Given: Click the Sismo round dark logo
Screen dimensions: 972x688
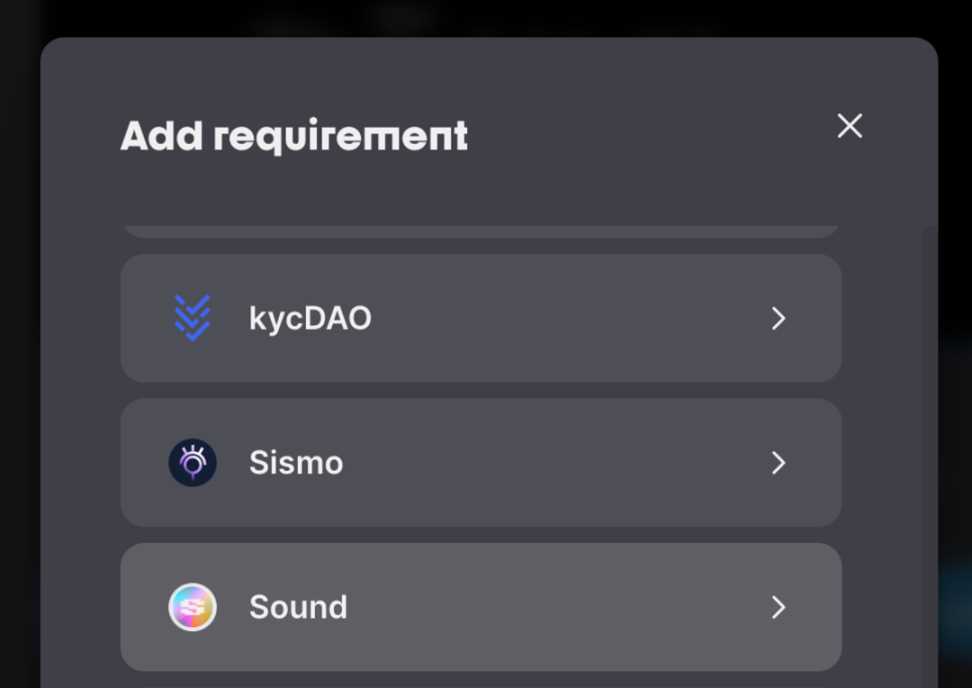Looking at the screenshot, I should 192,463.
